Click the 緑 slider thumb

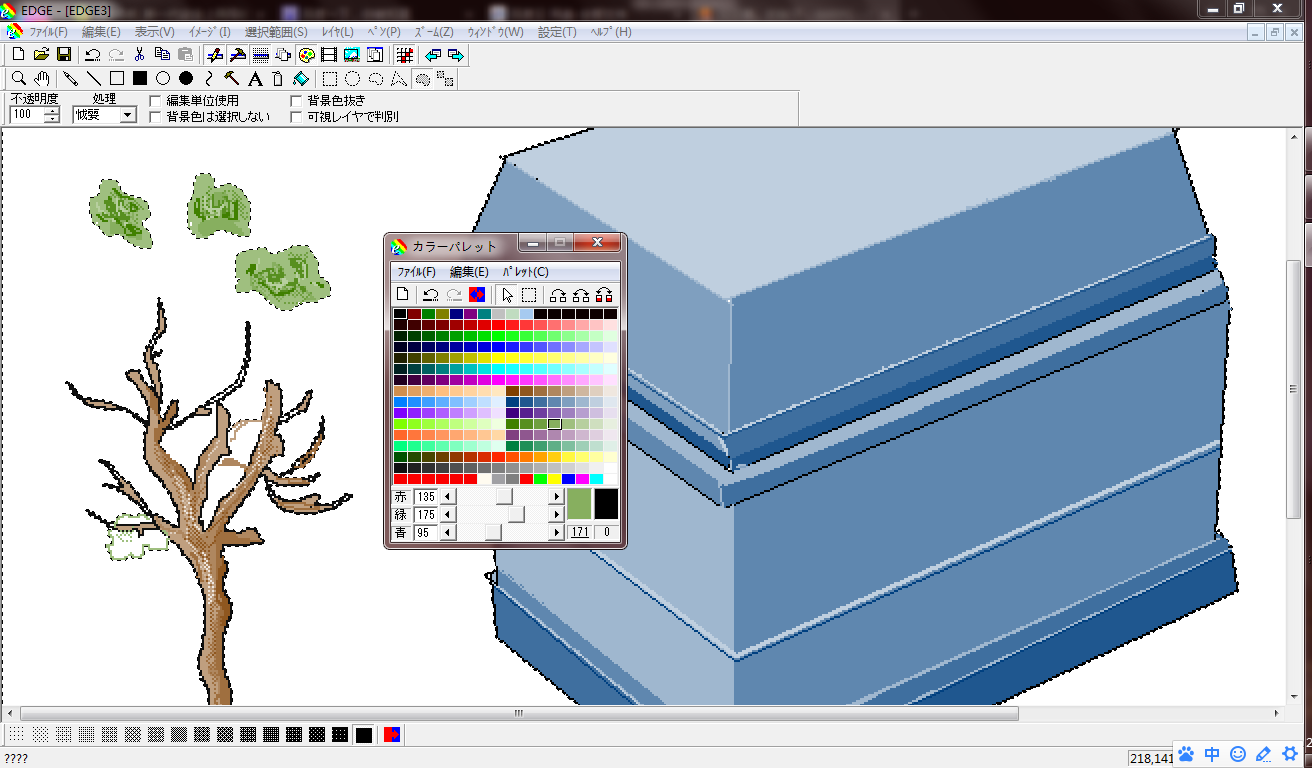(515, 514)
